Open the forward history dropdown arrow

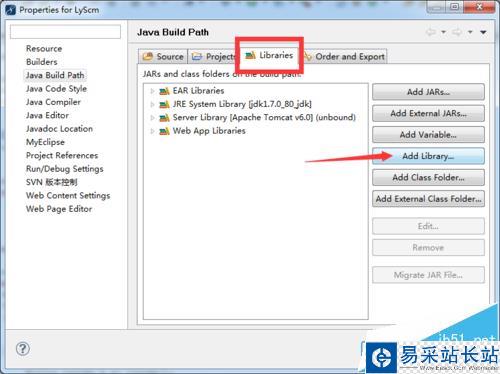point(470,32)
